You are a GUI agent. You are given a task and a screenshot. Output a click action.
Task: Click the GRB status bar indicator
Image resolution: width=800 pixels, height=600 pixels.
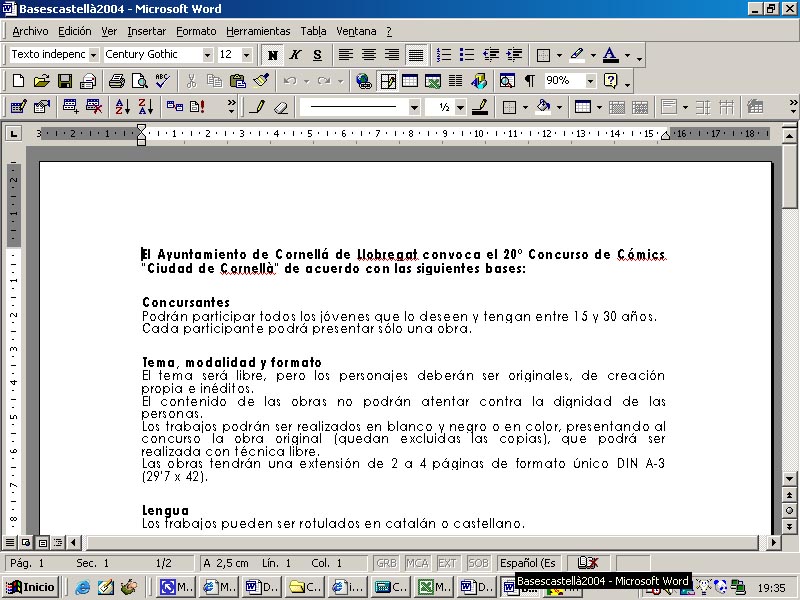click(x=386, y=563)
